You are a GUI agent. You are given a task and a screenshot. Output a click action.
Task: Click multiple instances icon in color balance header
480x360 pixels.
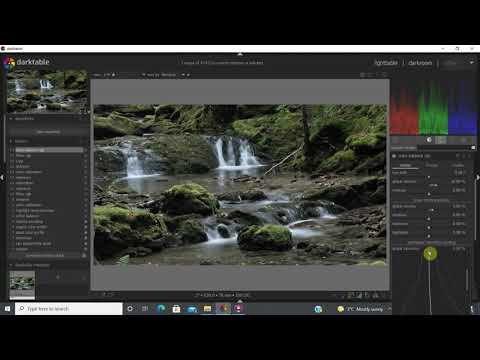pyautogui.click(x=458, y=156)
